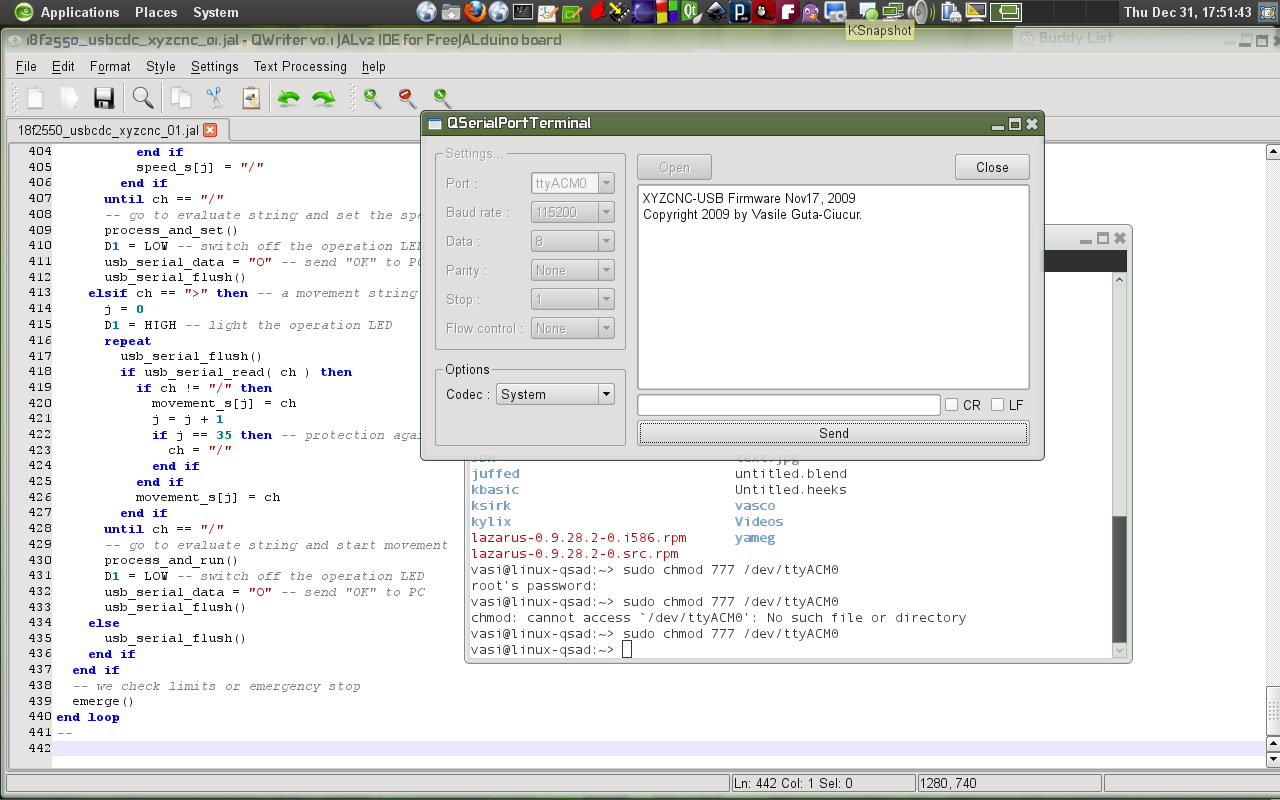Close the 18f2550_usbcdc_xyzcnc_01.jal tab
This screenshot has height=800, width=1280.
click(x=210, y=130)
